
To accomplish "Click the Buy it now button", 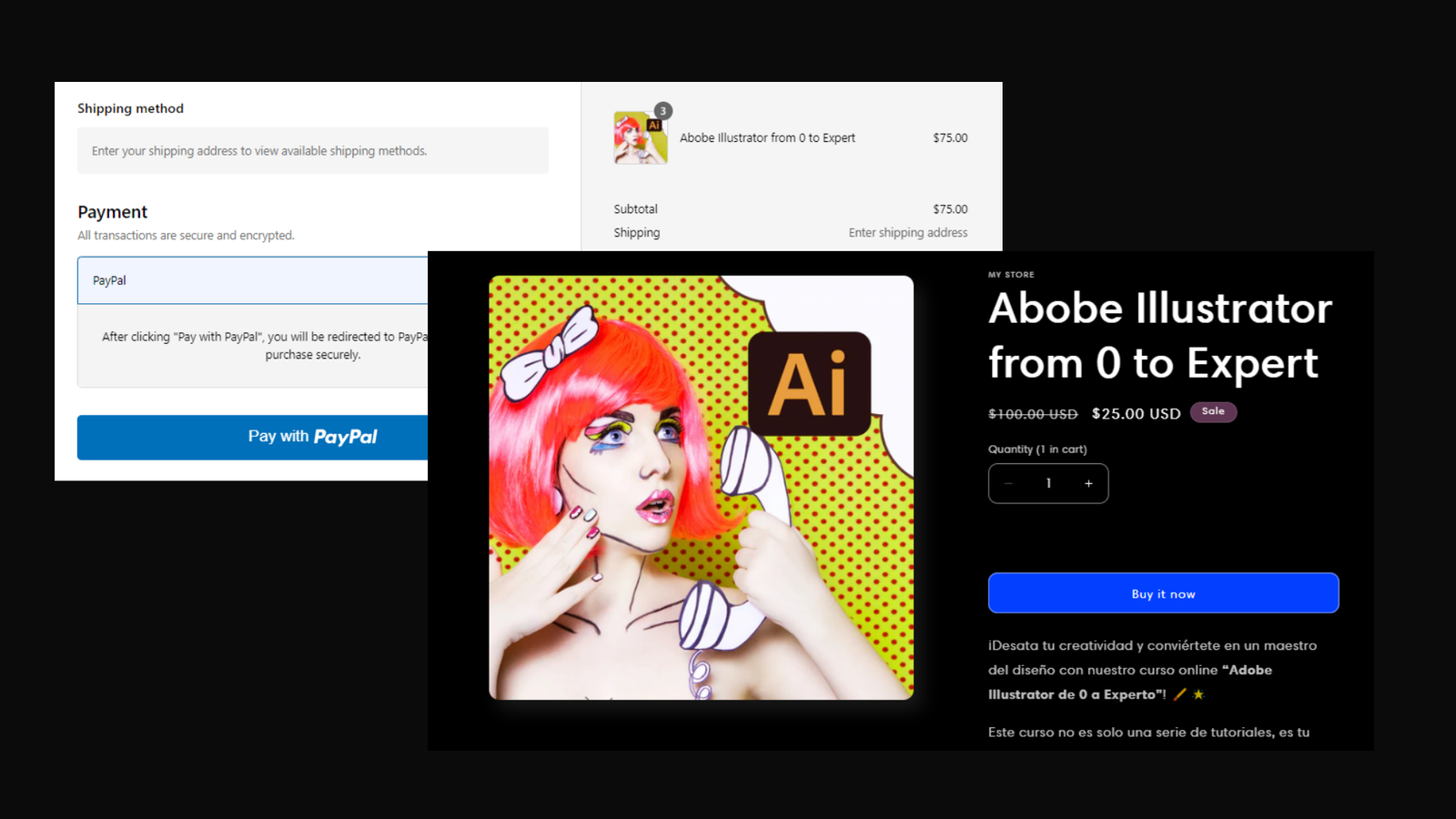I will point(1163,593).
